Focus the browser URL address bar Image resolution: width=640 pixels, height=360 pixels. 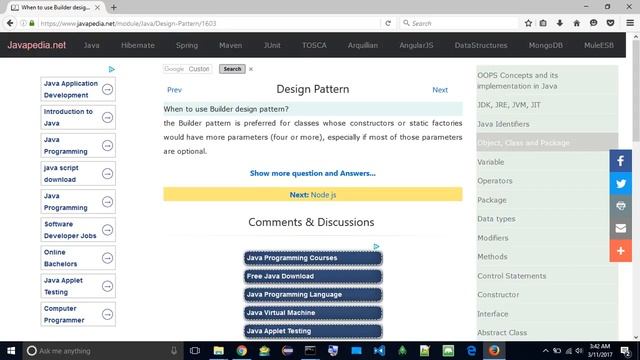tap(208, 23)
